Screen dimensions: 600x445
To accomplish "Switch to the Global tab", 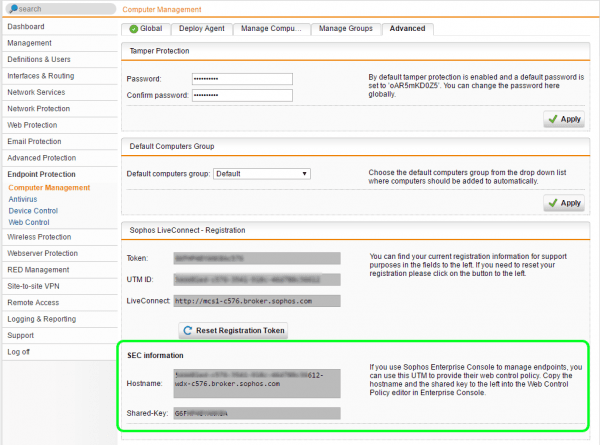I will pos(146,29).
